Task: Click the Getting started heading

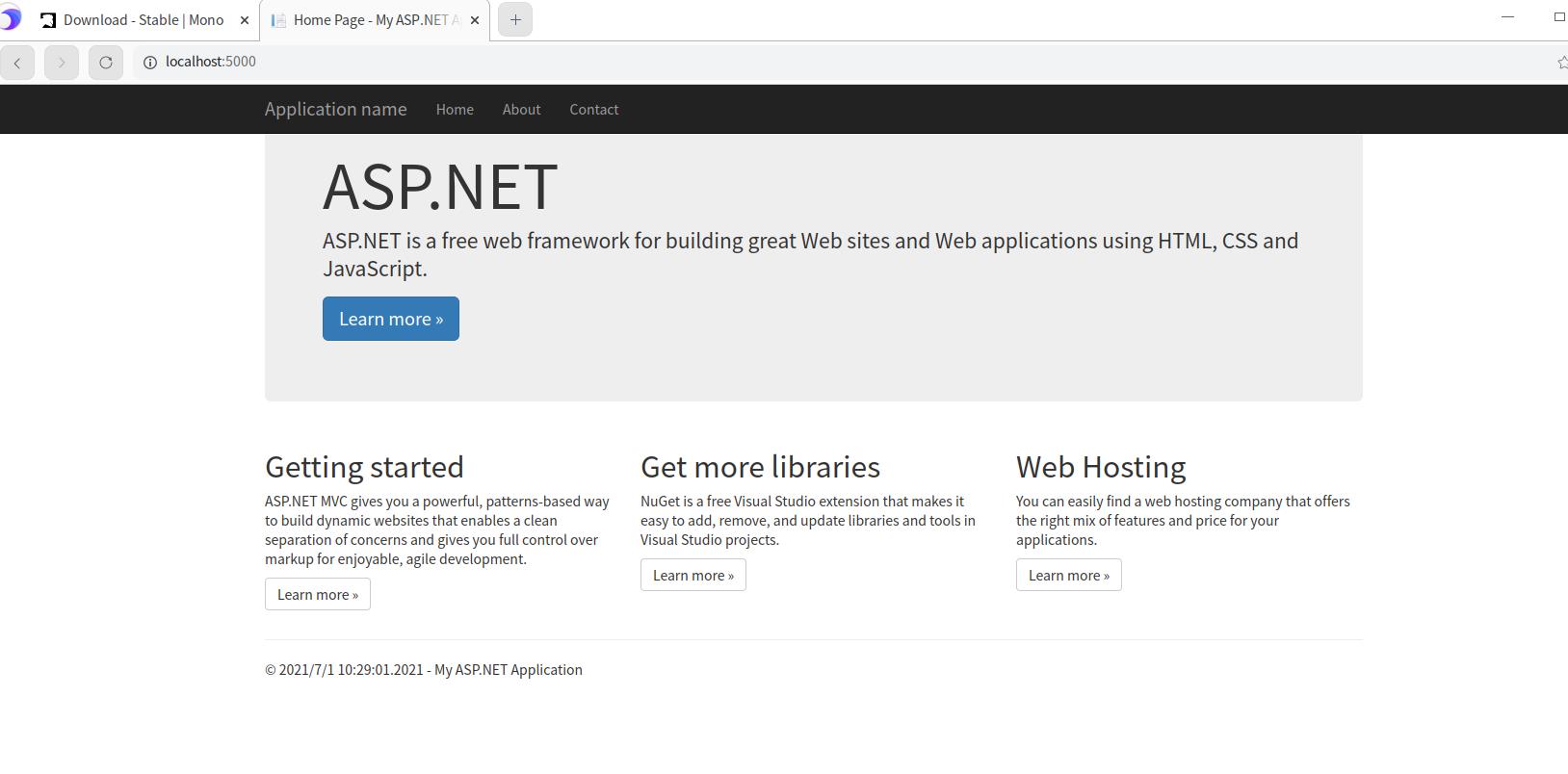Action: point(364,467)
